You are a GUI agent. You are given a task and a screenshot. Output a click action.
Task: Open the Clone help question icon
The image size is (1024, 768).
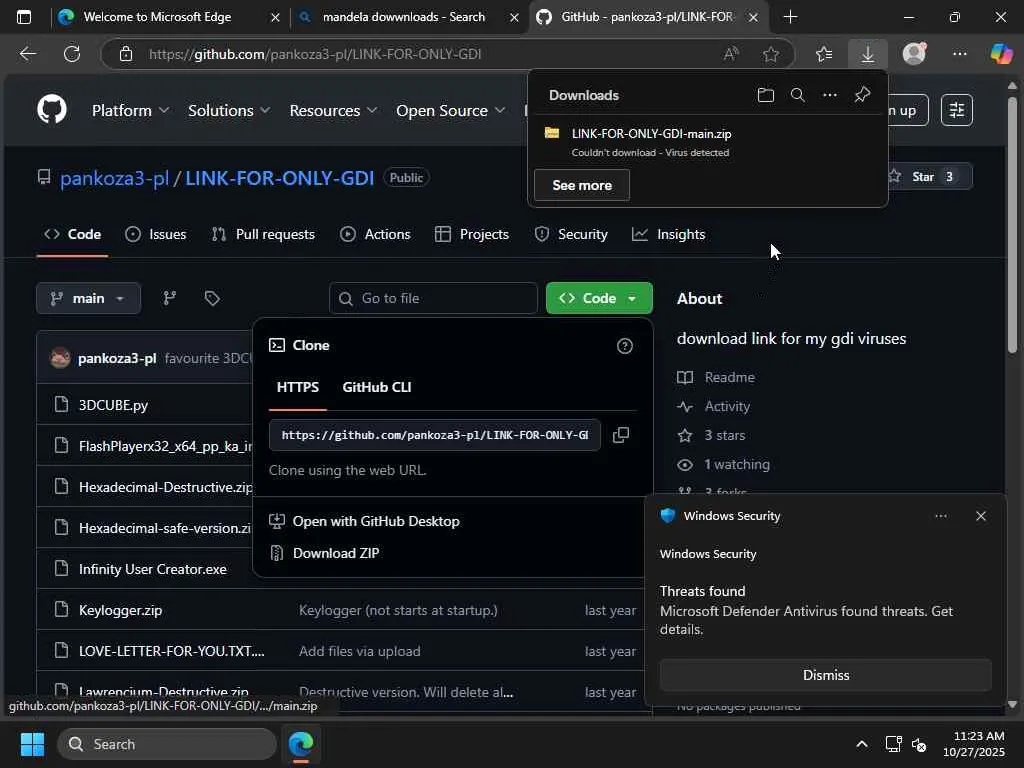click(624, 346)
